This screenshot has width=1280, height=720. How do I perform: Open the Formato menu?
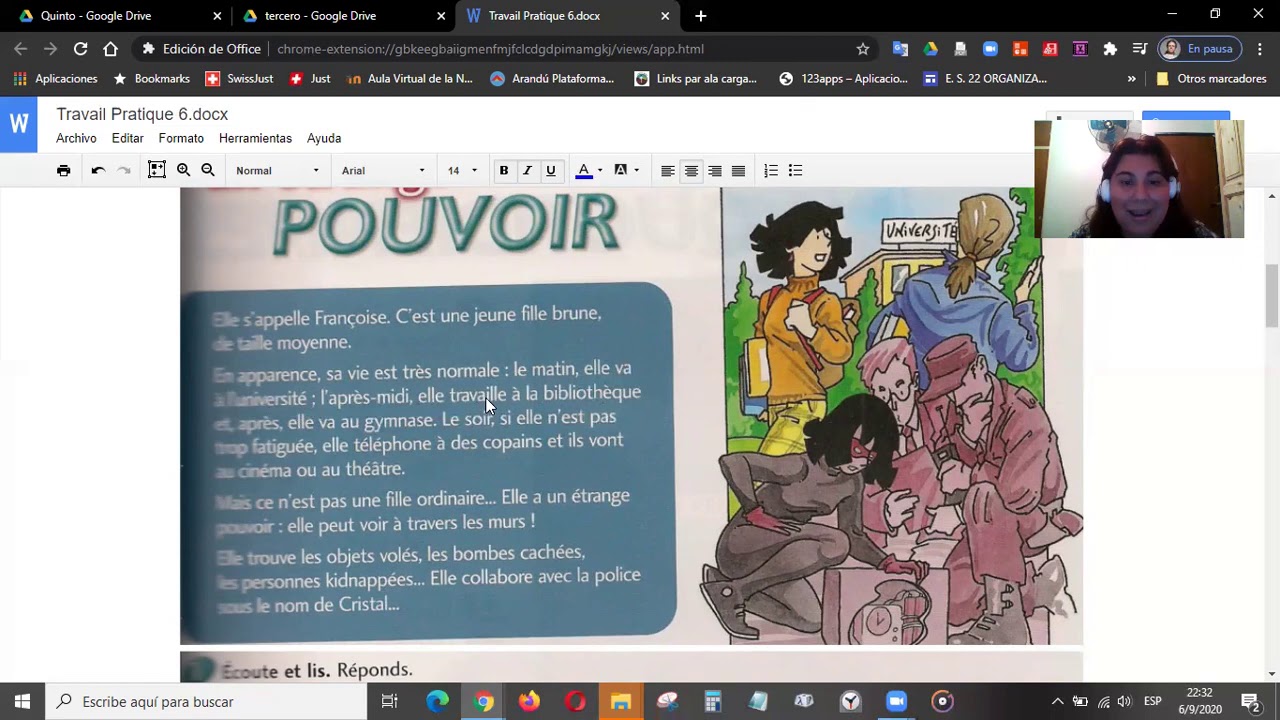(x=181, y=138)
